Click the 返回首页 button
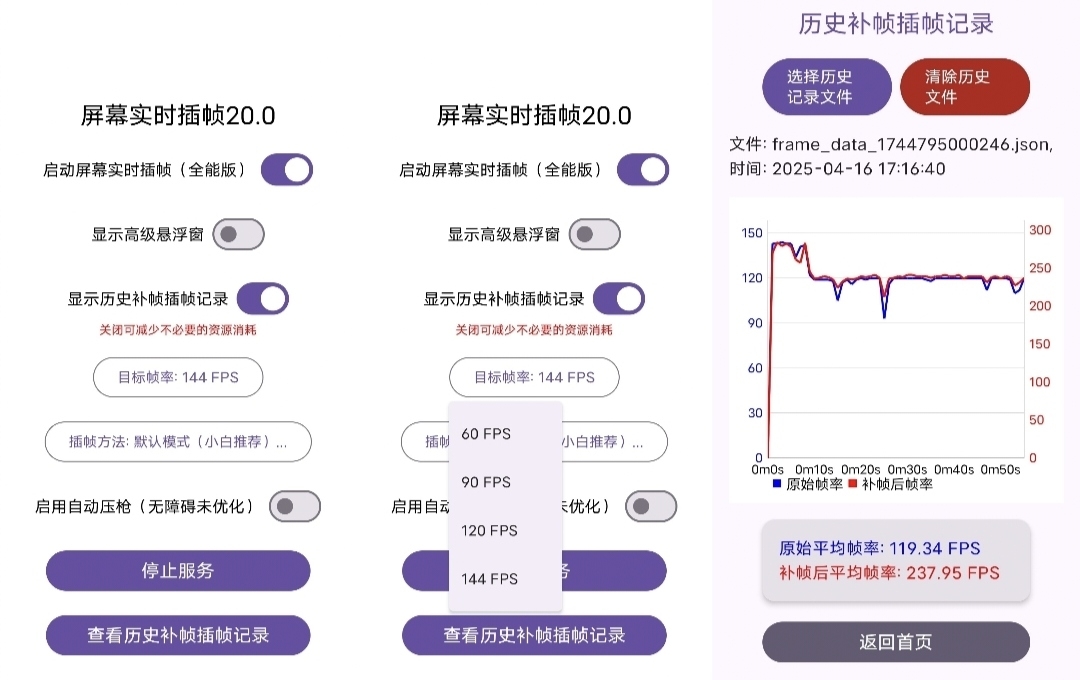The image size is (1080, 680). point(895,642)
